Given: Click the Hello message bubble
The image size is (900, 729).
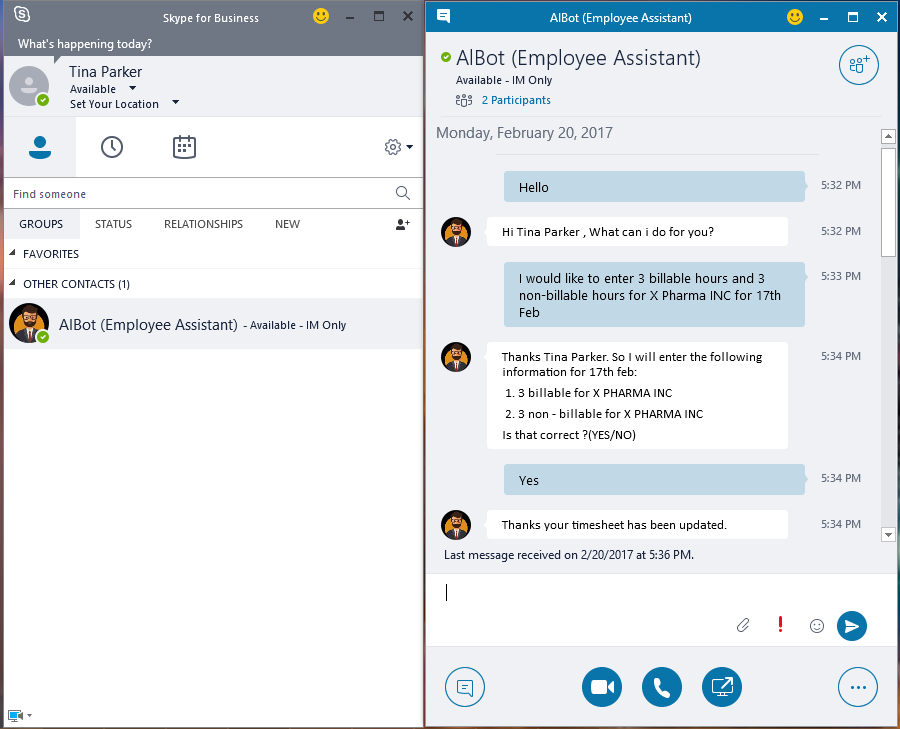Looking at the screenshot, I should click(x=654, y=187).
